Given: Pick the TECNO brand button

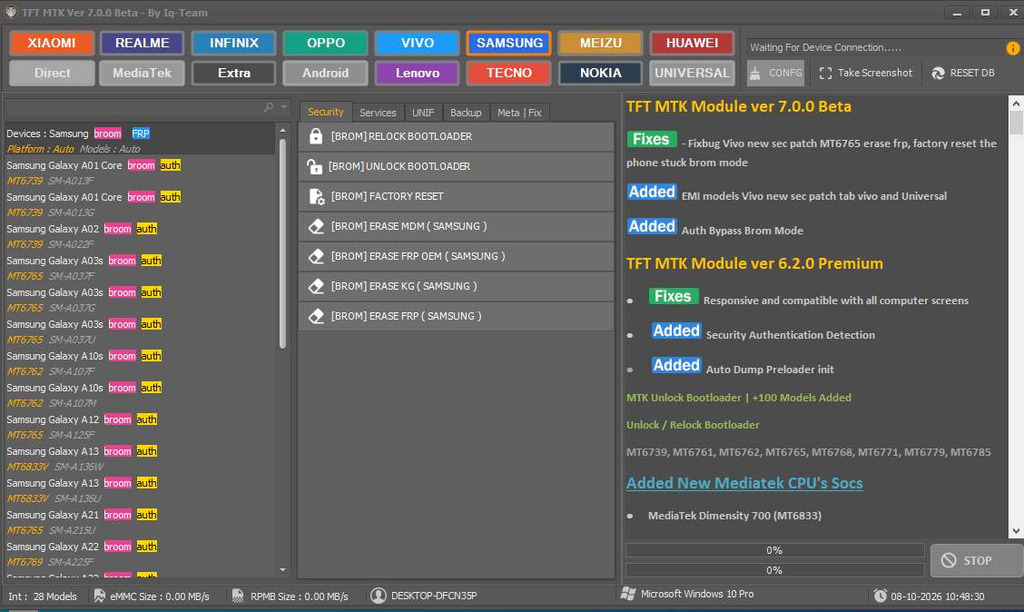Looking at the screenshot, I should point(509,73).
